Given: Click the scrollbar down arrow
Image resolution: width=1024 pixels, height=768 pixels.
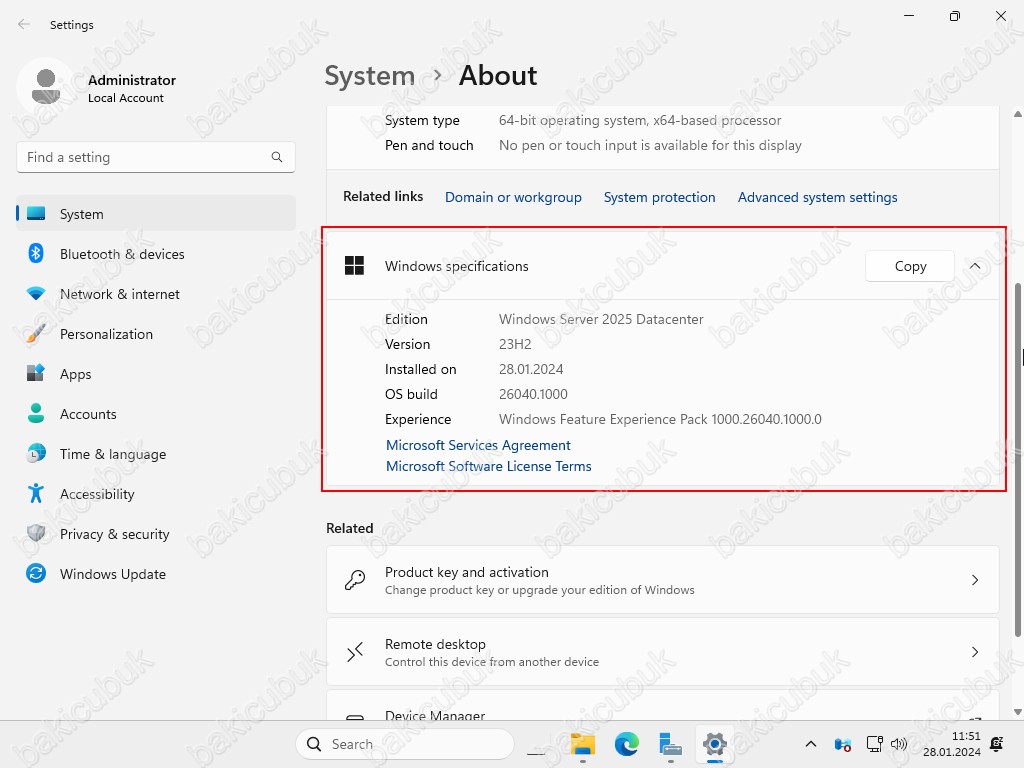Looking at the screenshot, I should [1017, 711].
